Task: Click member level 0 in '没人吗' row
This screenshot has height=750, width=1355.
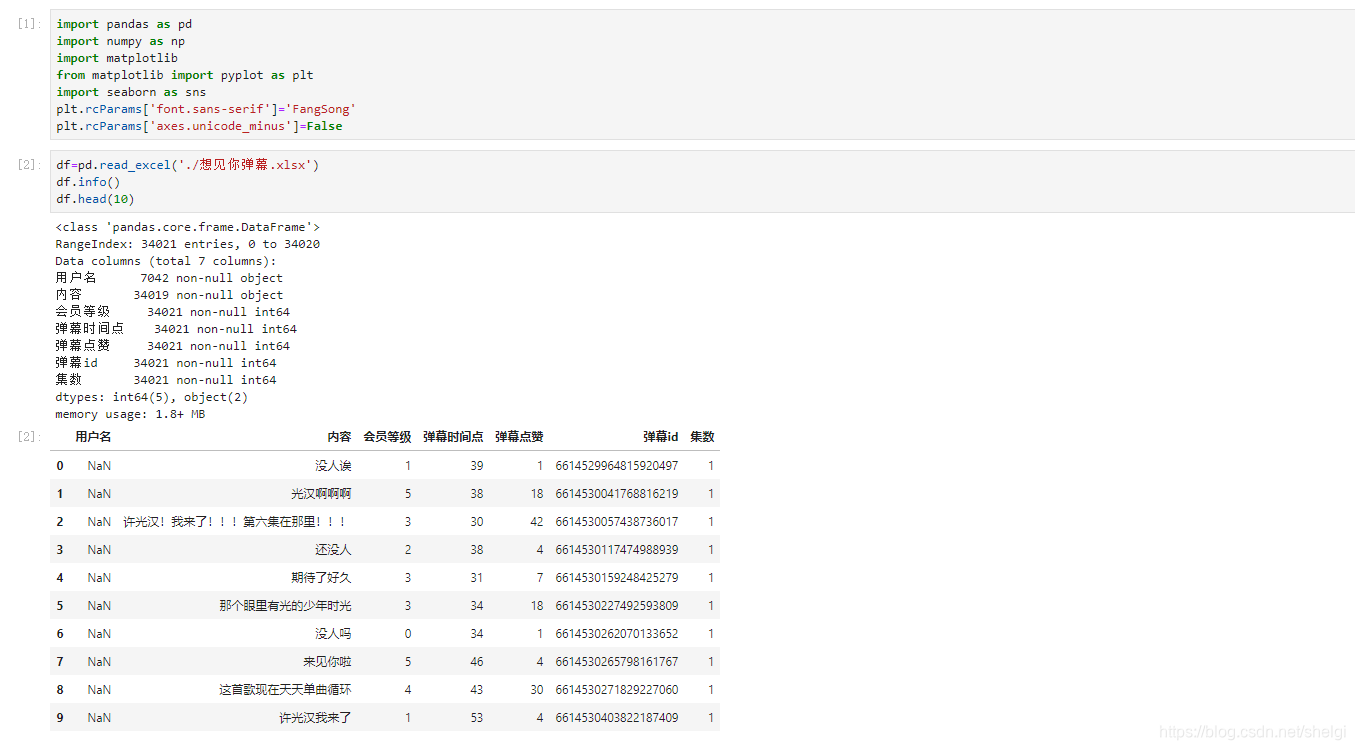Action: 408,634
